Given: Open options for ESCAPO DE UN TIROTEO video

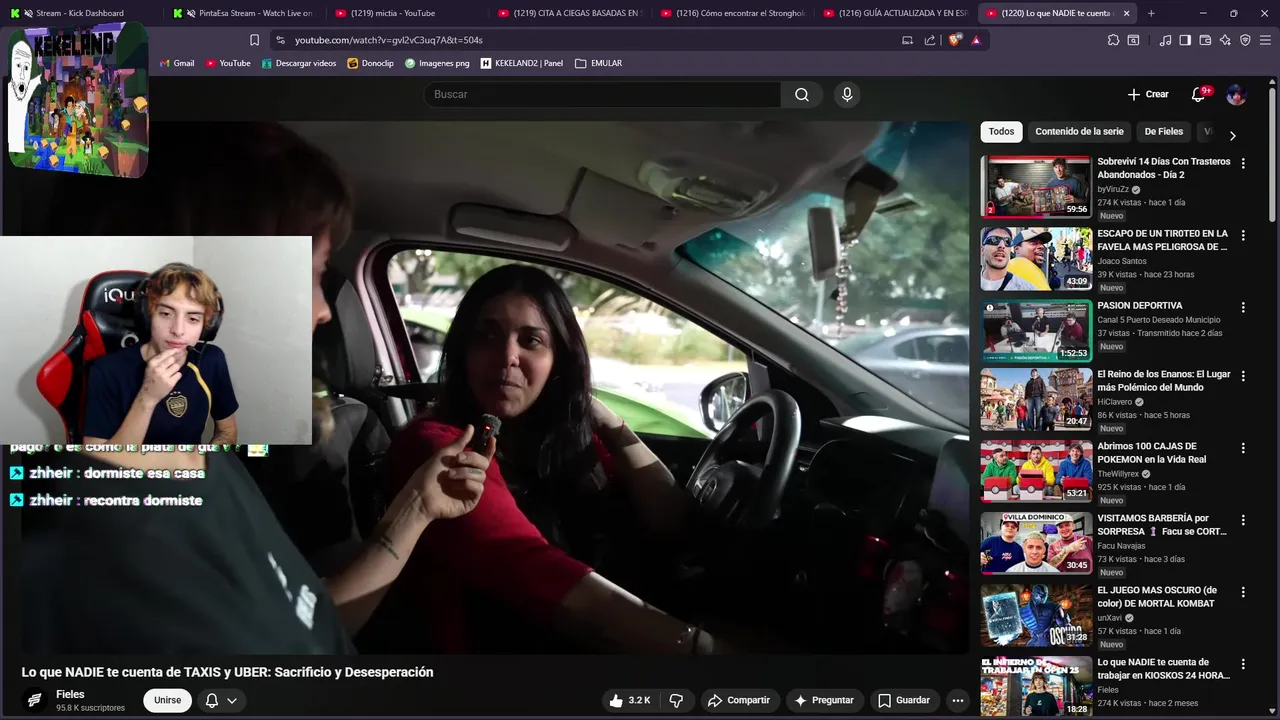Looking at the screenshot, I should (1243, 235).
